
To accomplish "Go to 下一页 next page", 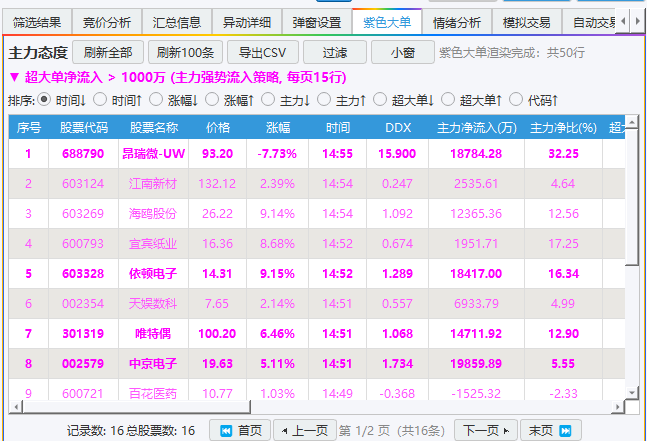I will pos(486,431).
